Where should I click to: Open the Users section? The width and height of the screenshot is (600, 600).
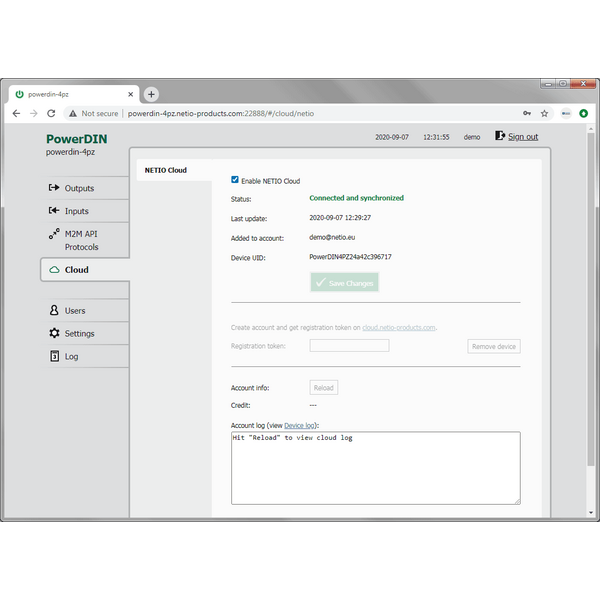click(75, 311)
